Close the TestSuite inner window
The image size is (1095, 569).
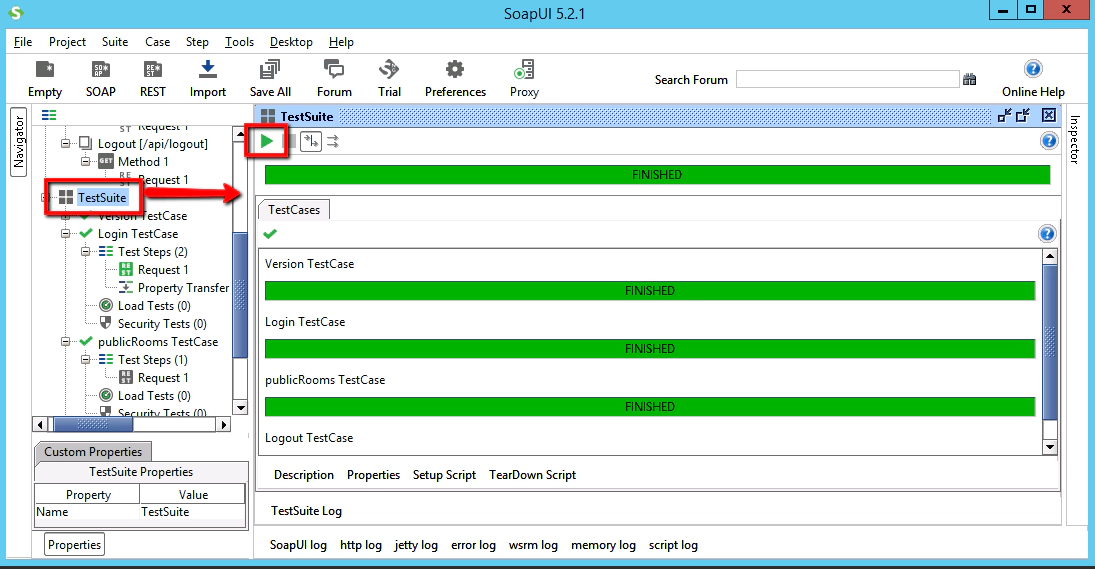pyautogui.click(x=1049, y=115)
